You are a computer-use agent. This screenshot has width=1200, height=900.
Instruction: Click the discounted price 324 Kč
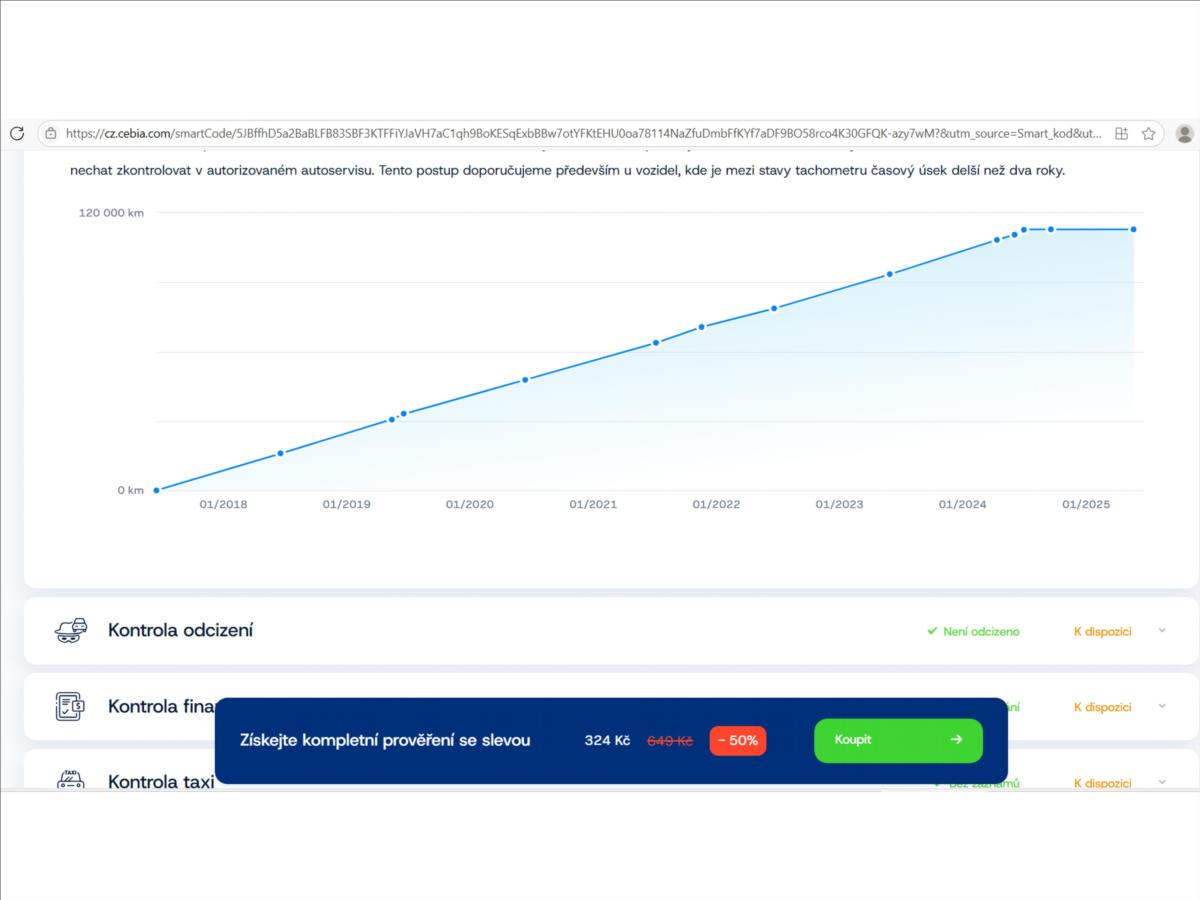click(x=607, y=740)
